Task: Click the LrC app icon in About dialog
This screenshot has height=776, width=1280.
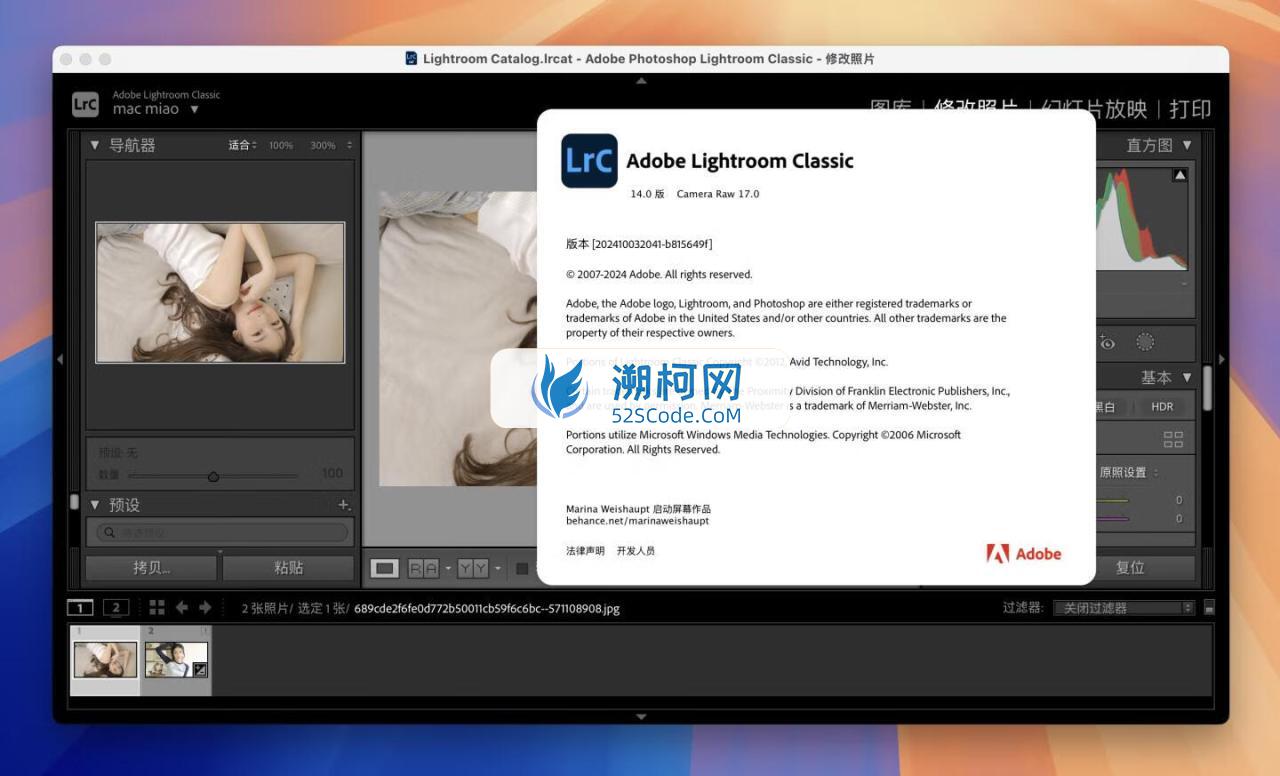Action: click(x=589, y=161)
